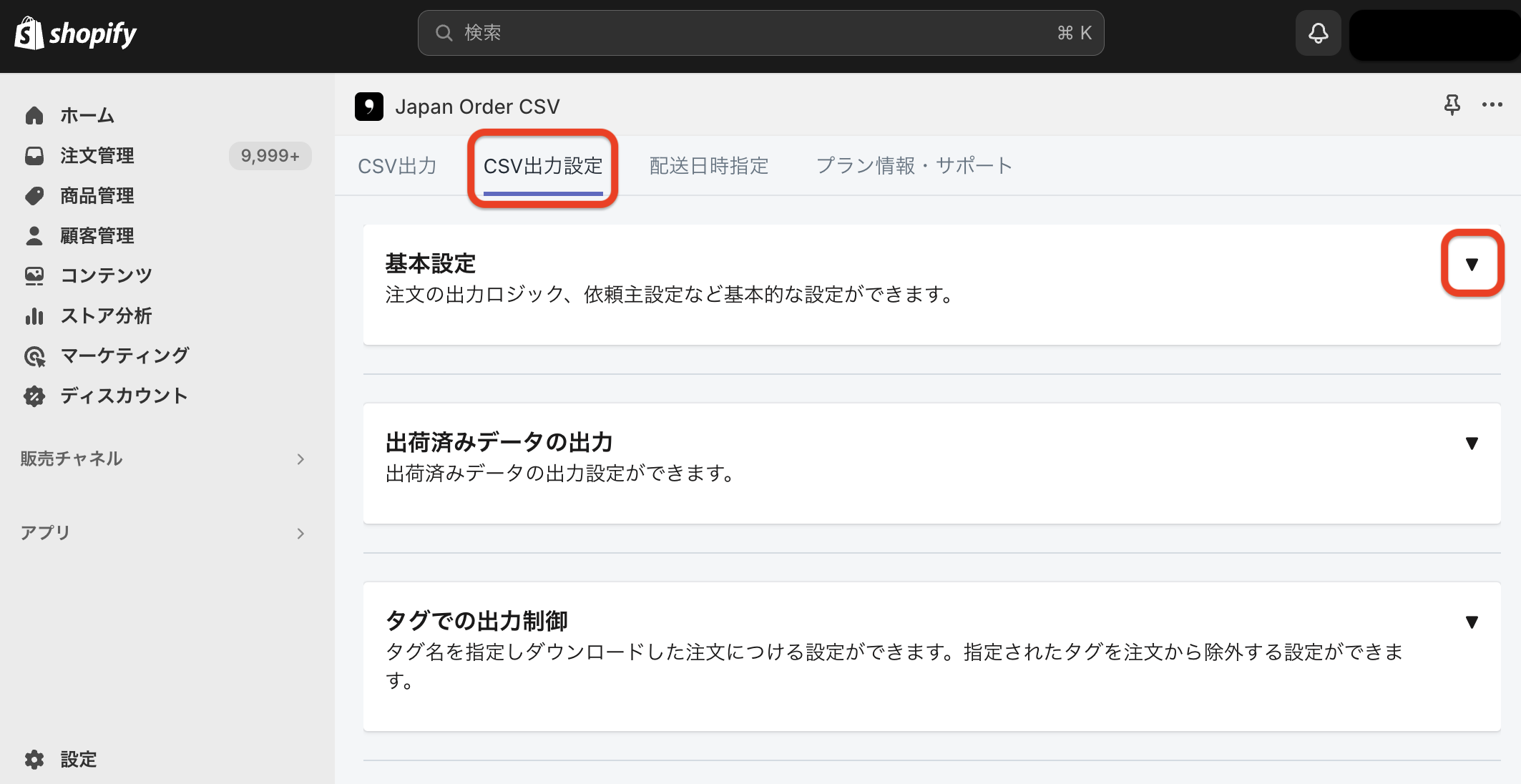
Task: Click the マーケティング target icon
Action: tap(34, 356)
